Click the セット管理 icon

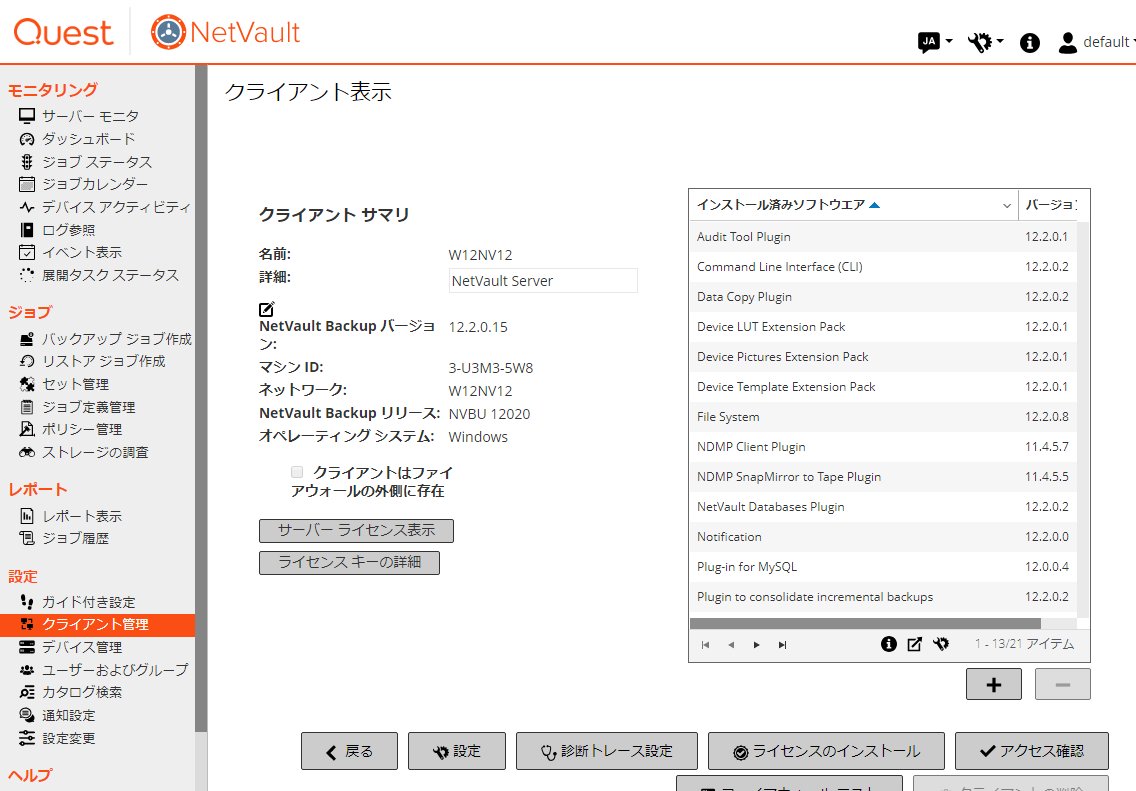[x=27, y=384]
